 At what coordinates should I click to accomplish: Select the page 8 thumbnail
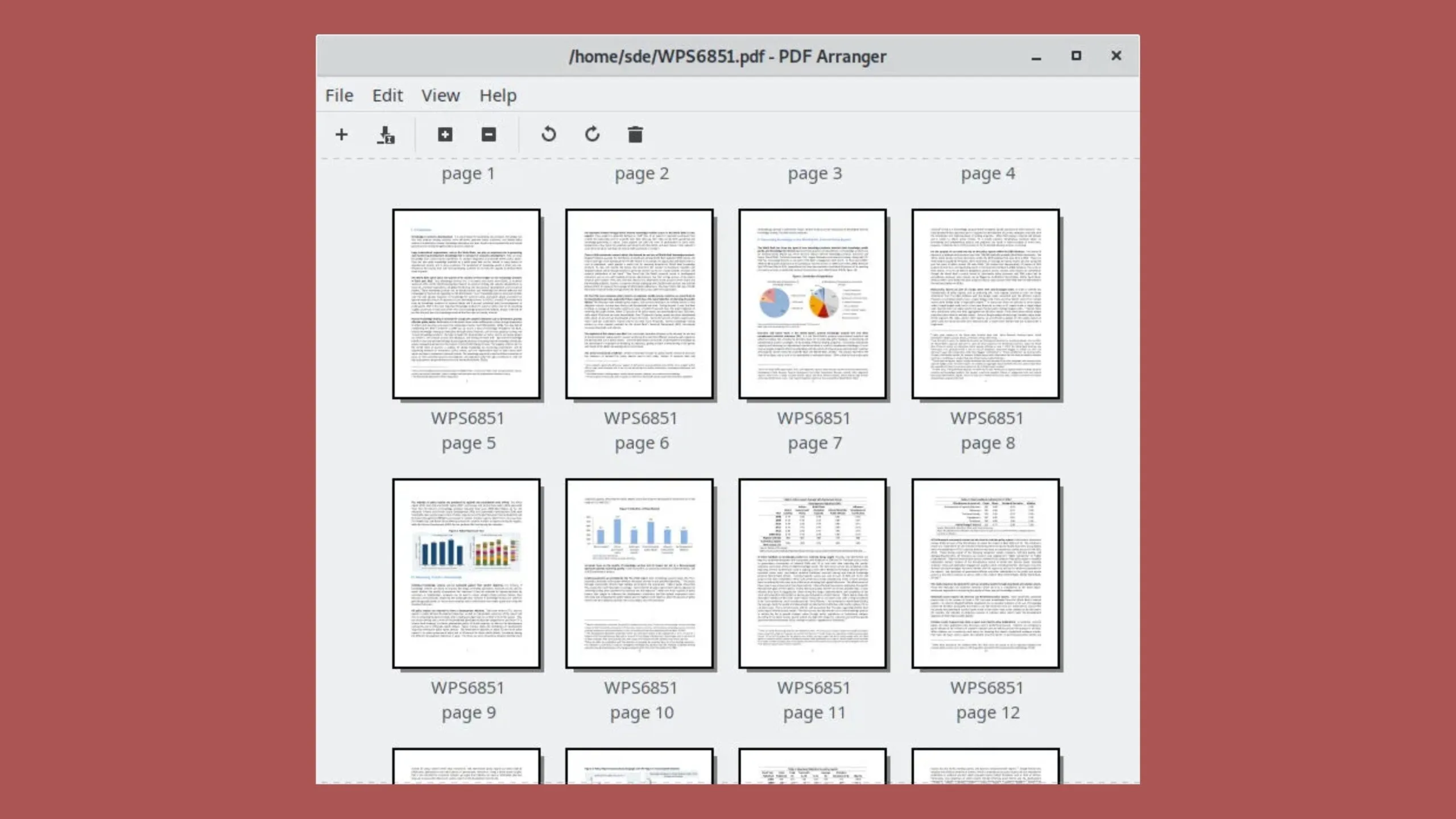click(x=986, y=304)
